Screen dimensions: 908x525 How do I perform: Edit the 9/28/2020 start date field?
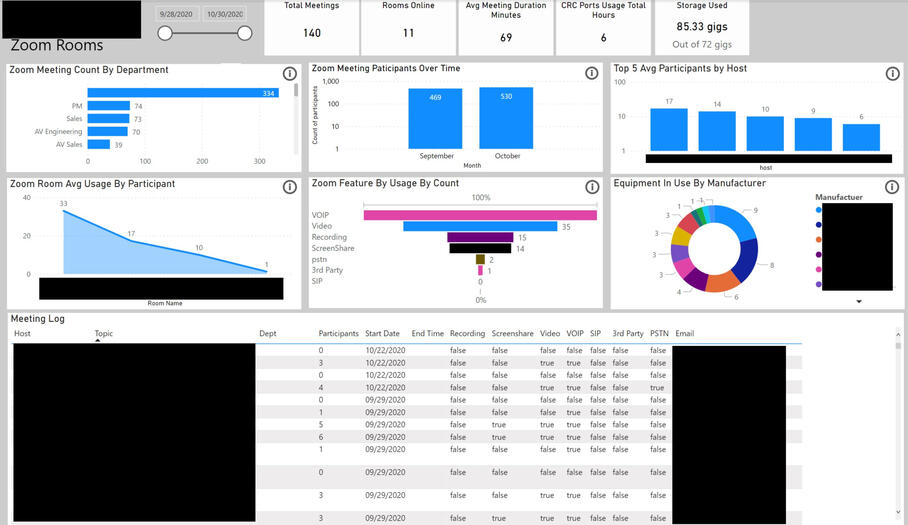[x=177, y=14]
